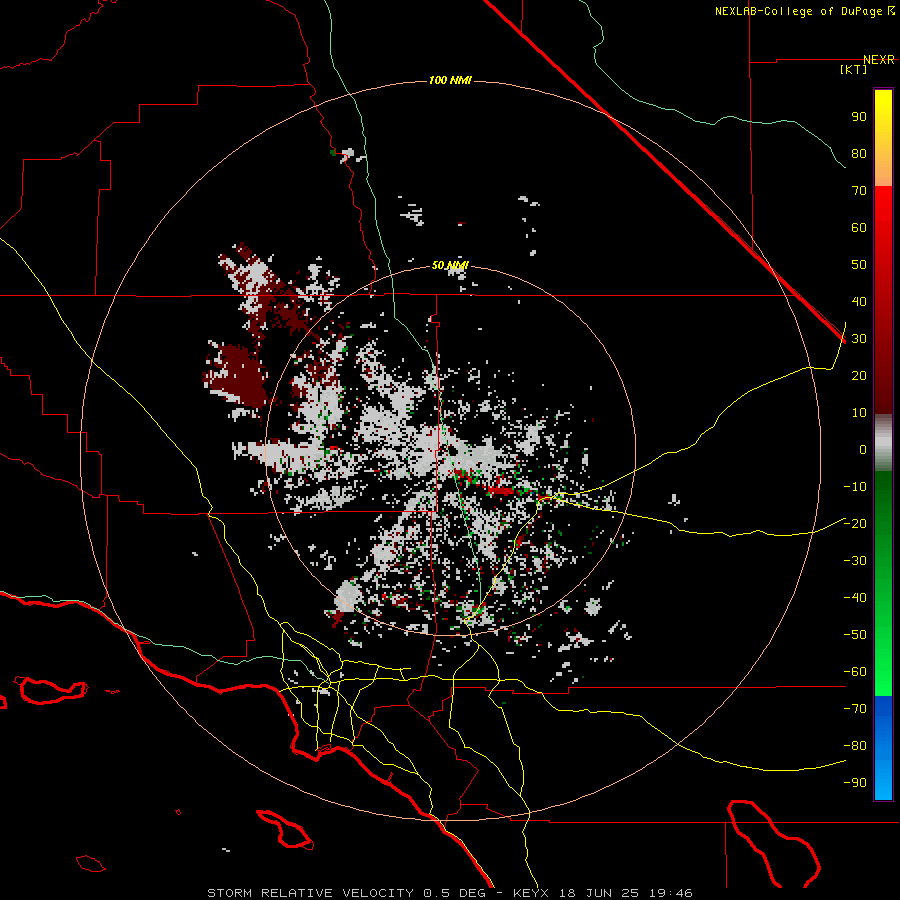Click the 100 NMI range ring label

coord(450,80)
